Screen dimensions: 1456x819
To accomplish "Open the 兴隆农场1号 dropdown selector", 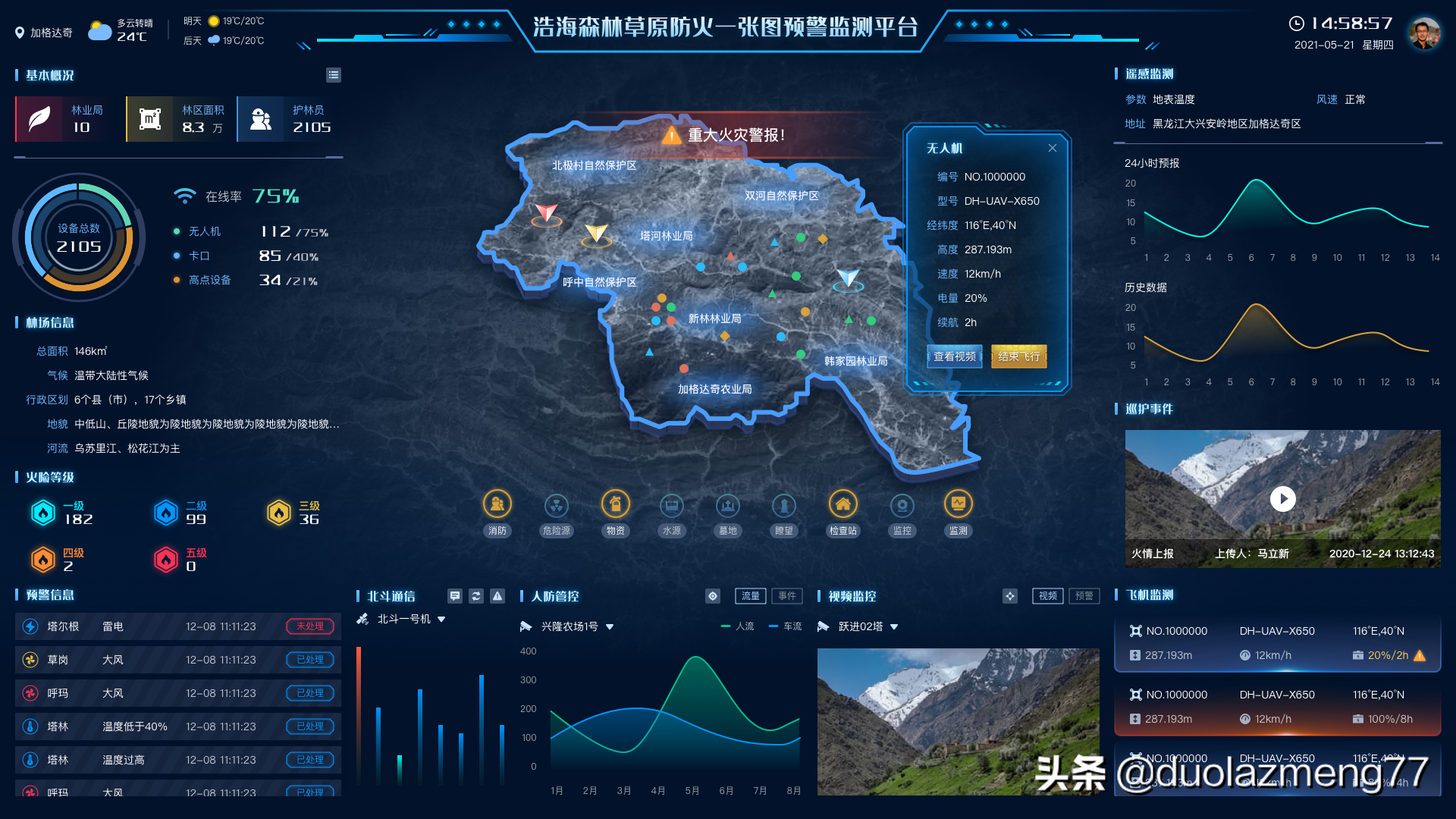I will [x=610, y=627].
